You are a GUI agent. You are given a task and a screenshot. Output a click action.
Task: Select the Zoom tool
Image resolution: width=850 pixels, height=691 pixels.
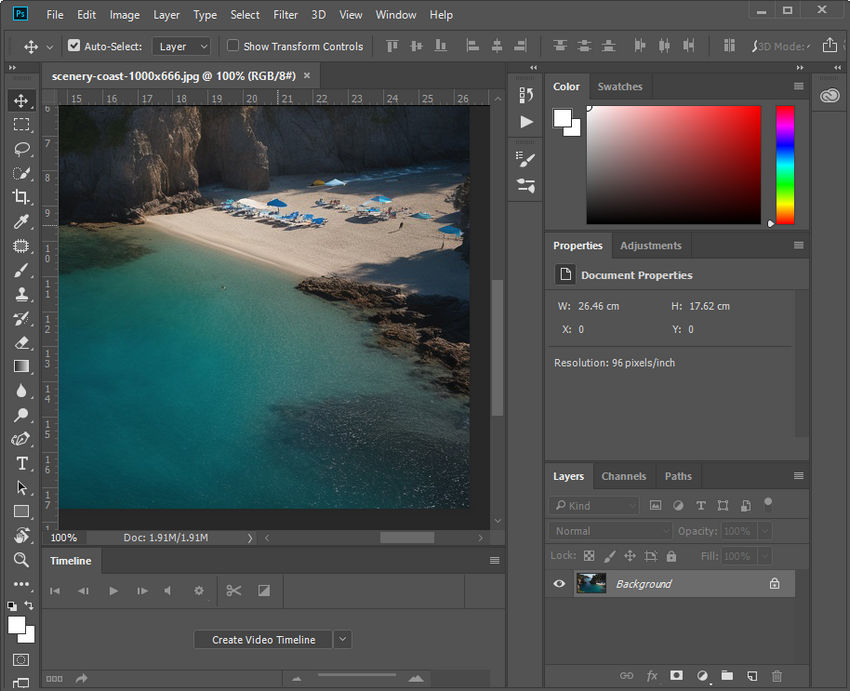(x=21, y=559)
